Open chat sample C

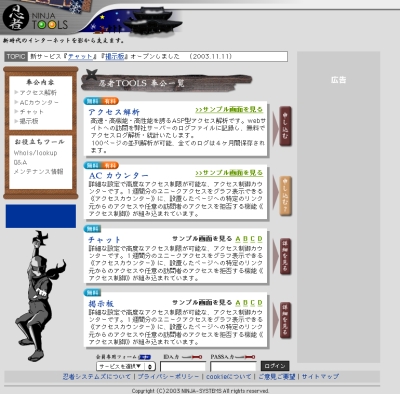pos(253,239)
